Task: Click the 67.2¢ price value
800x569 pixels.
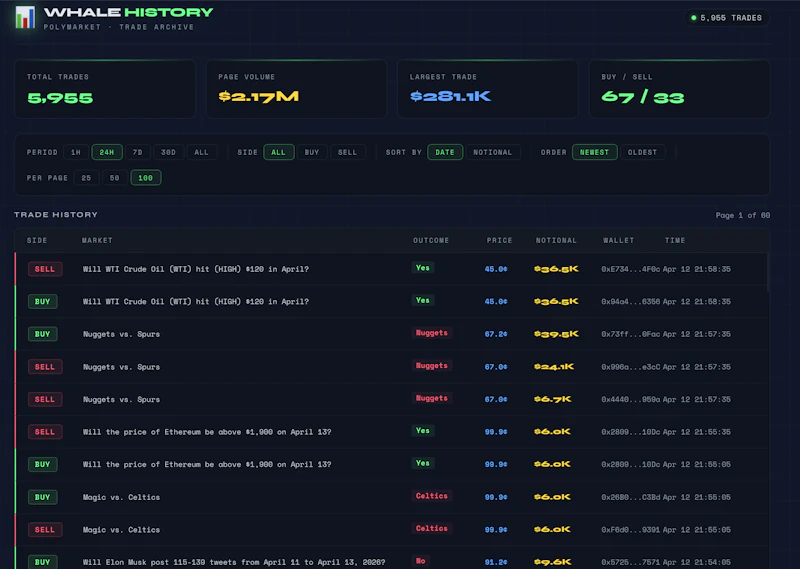Action: point(496,334)
